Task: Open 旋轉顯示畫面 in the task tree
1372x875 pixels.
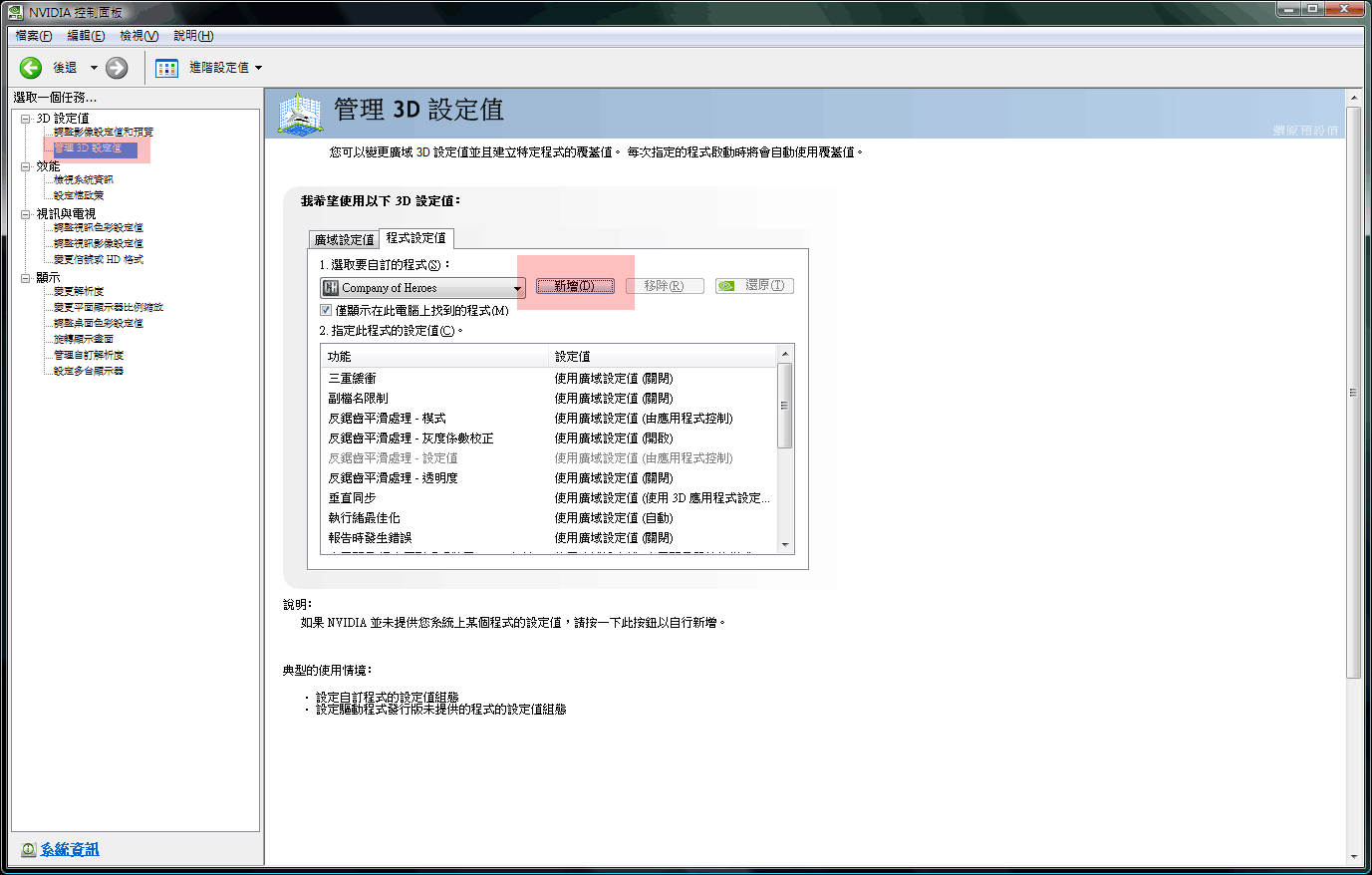Action: click(x=84, y=340)
